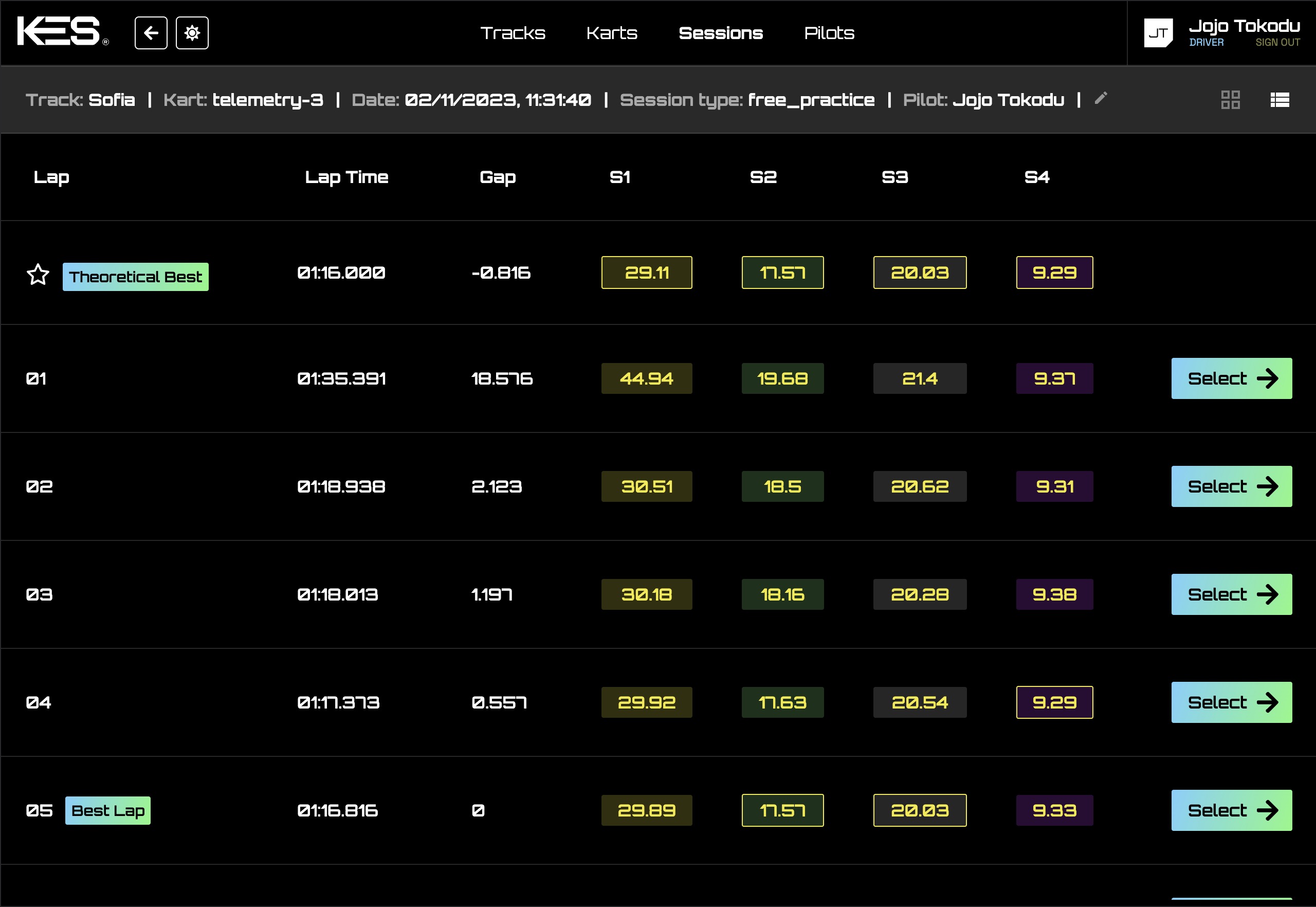Click lap time 01:35.391

pyautogui.click(x=341, y=378)
